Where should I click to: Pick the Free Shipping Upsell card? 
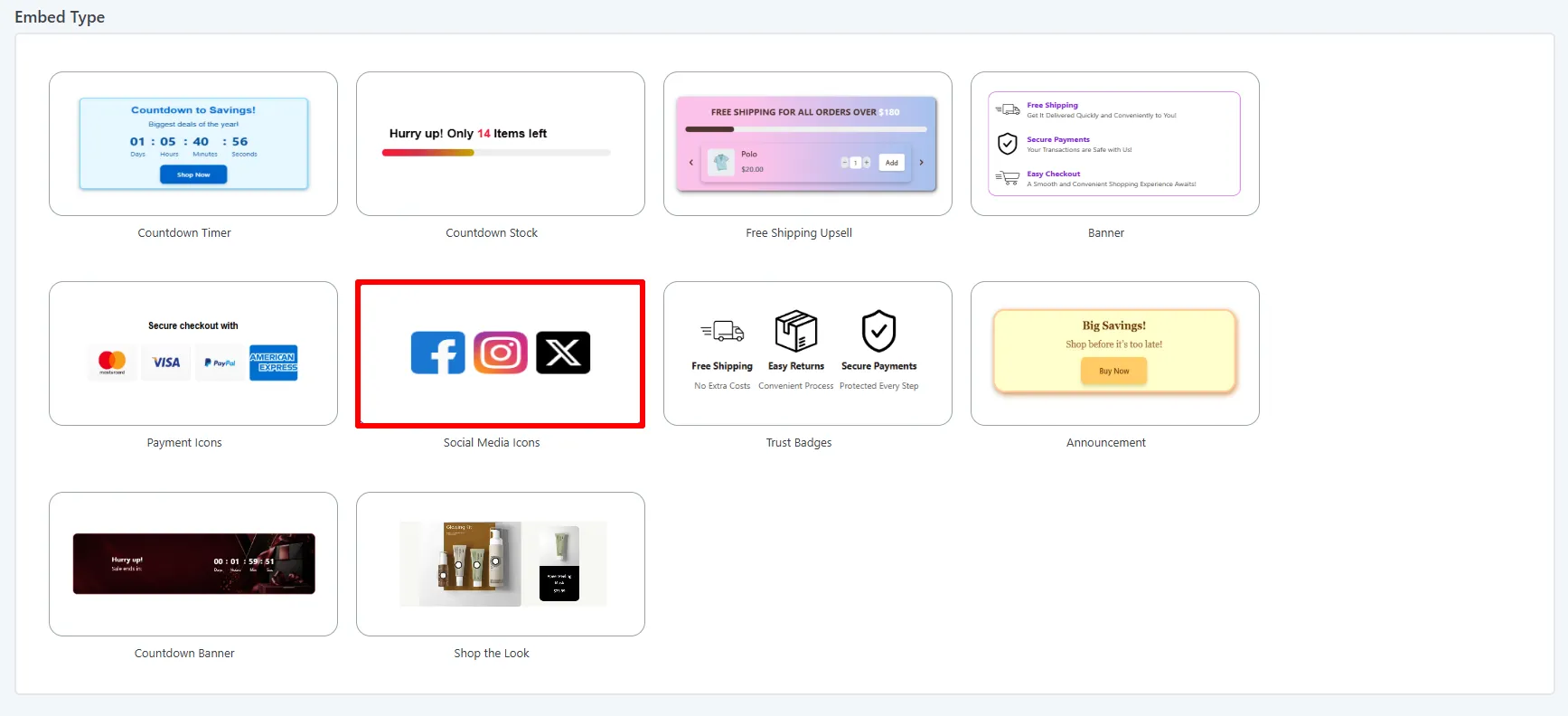coord(808,144)
